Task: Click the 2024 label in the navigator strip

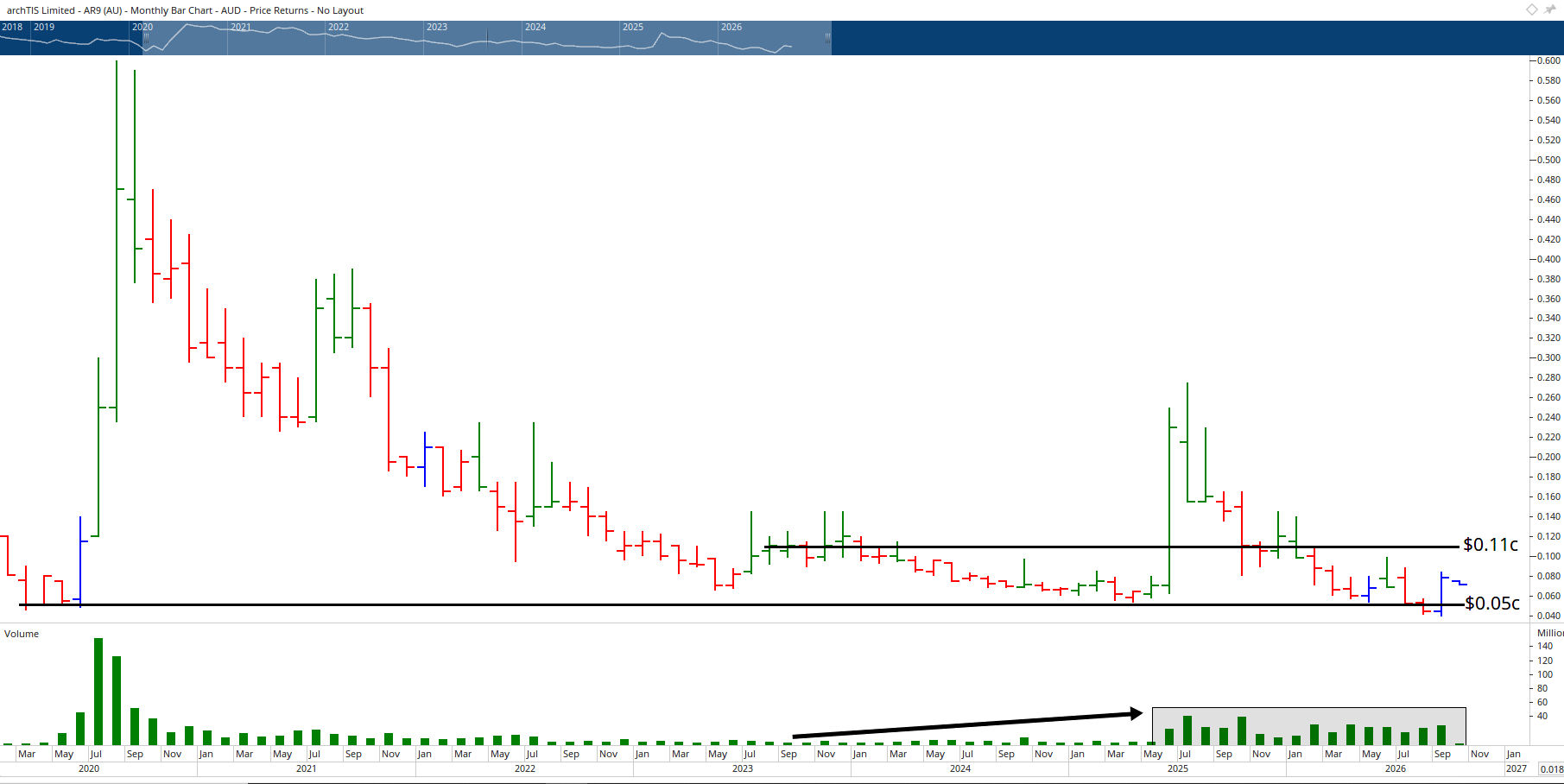Action: tap(535, 27)
